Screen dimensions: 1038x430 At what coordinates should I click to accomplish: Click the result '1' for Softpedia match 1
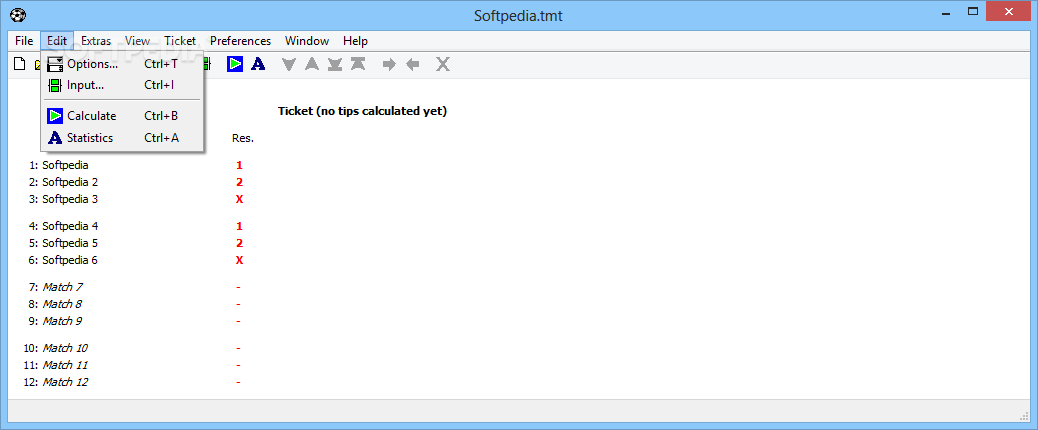(239, 165)
